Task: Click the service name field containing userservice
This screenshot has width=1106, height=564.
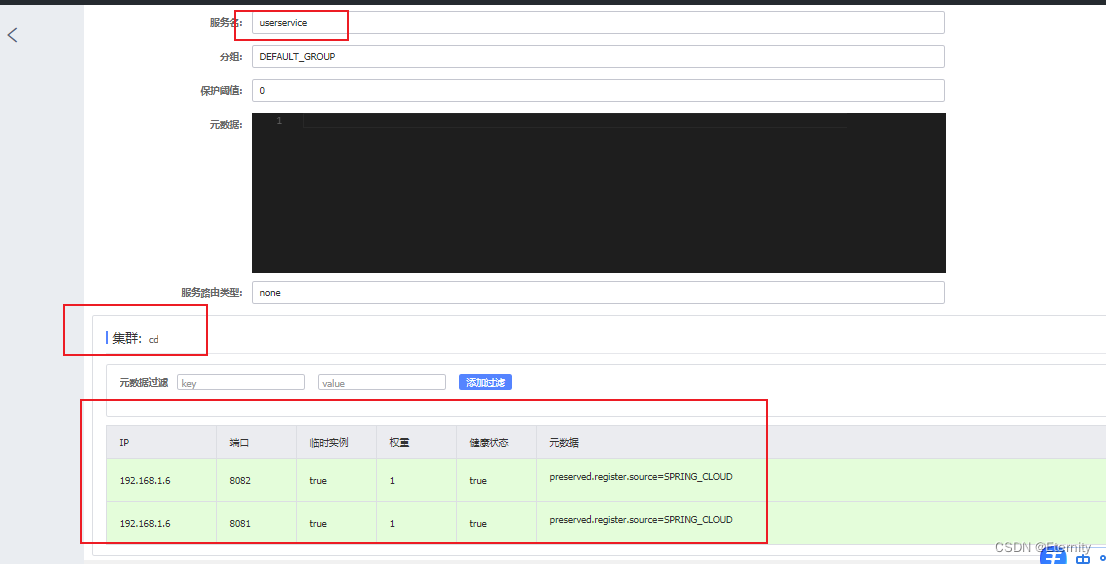Action: click(x=598, y=23)
